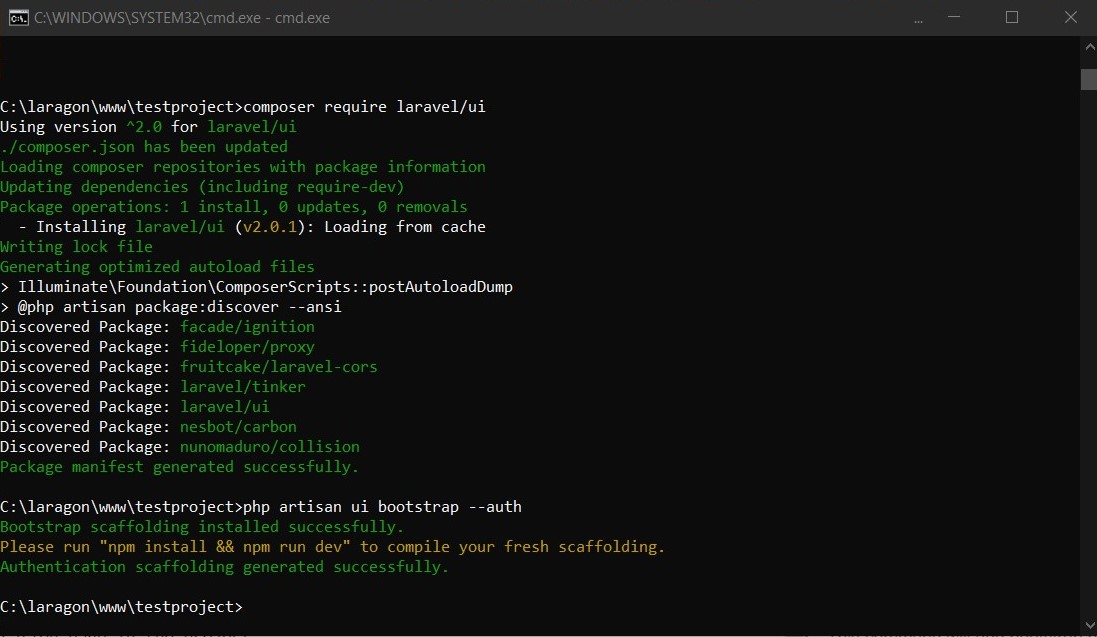Click the "nunomaduro/collision" package name
The height and width of the screenshot is (637, 1097).
tap(270, 447)
